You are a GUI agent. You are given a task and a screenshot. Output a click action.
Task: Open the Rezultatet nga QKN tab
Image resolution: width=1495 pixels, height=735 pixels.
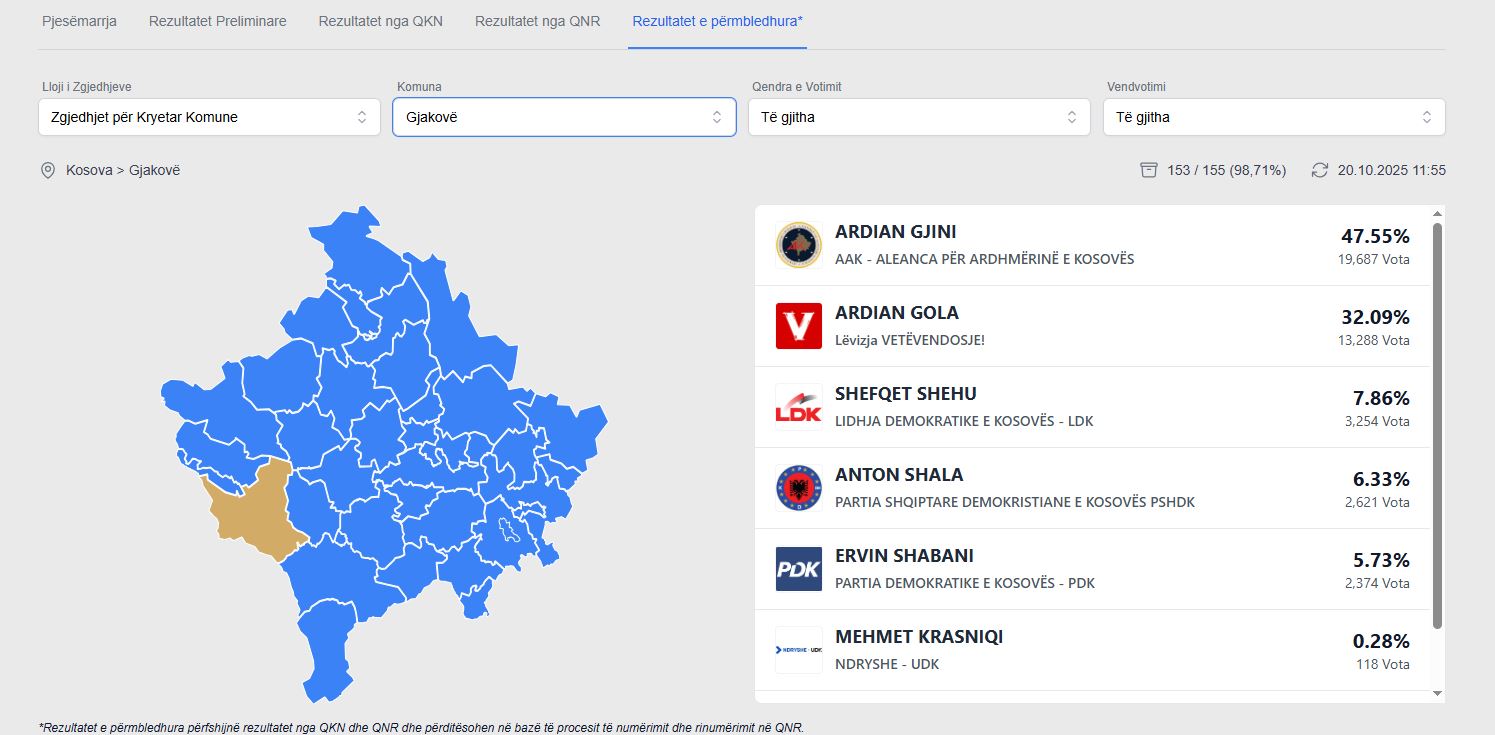click(380, 20)
